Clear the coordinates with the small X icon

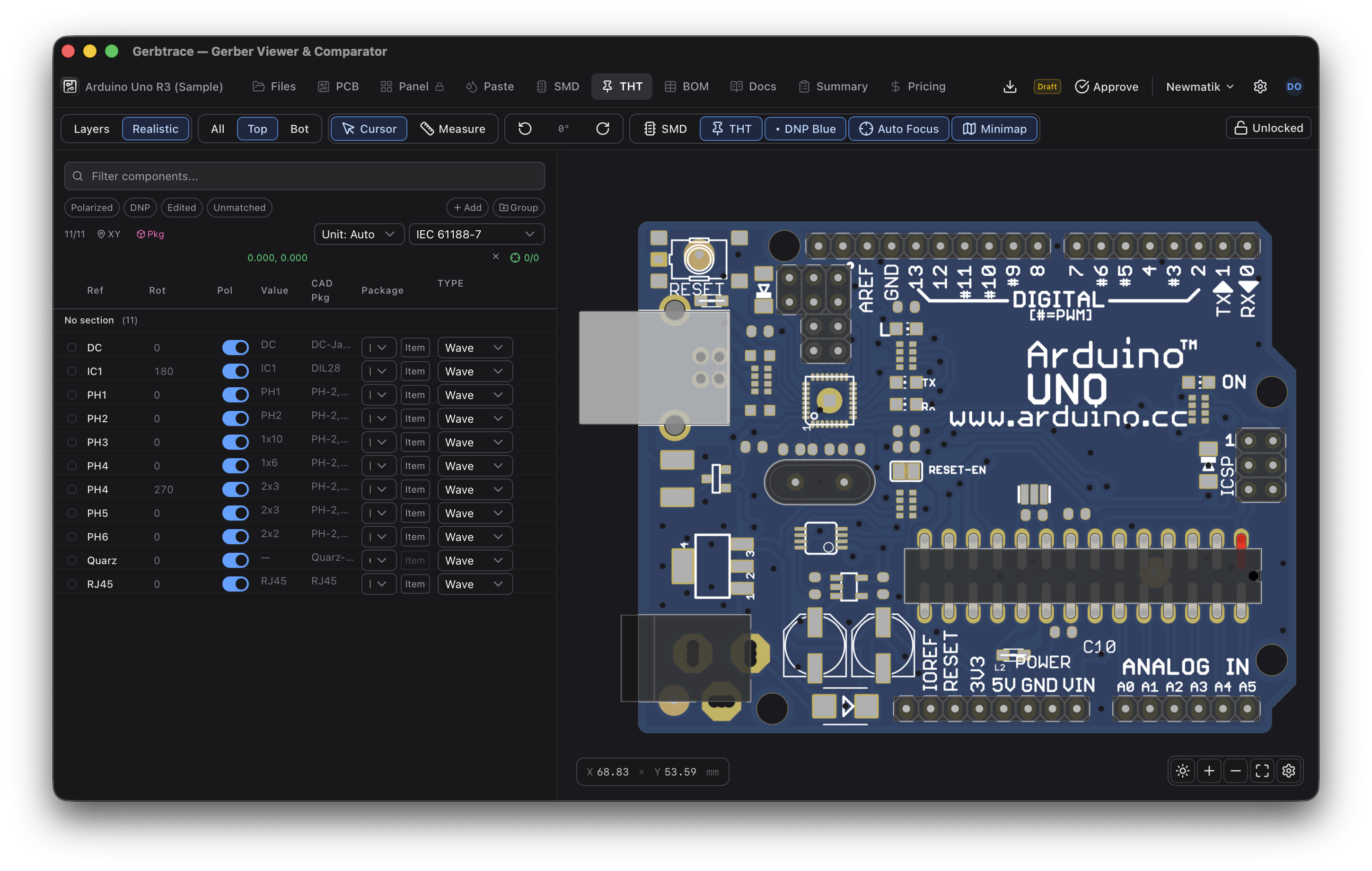pyautogui.click(x=496, y=256)
